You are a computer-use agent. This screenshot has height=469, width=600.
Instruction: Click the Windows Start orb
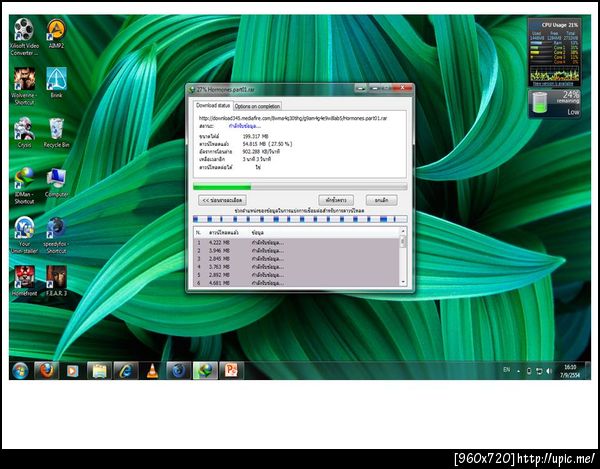coord(20,371)
